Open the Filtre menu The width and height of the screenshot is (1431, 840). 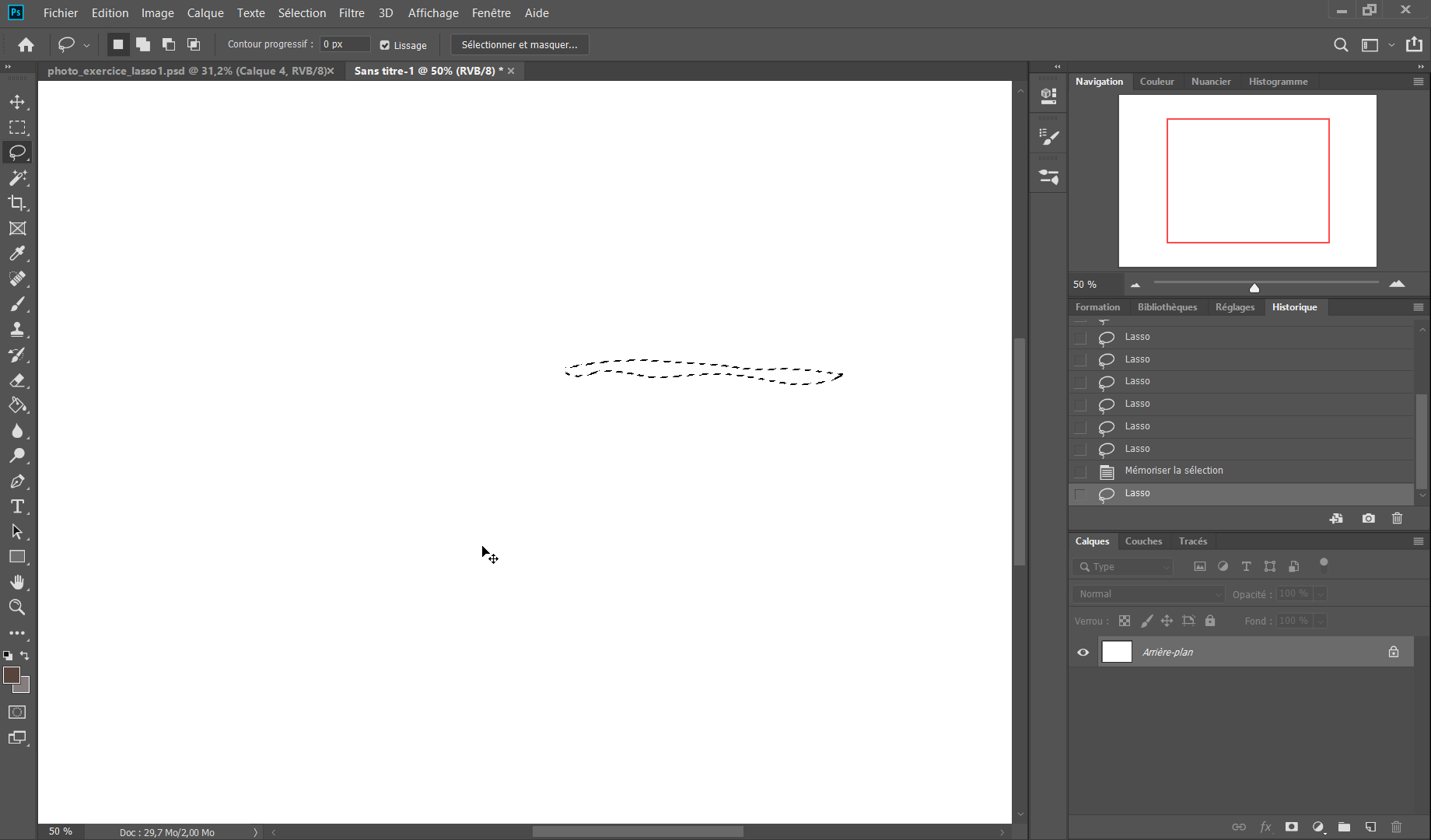click(x=352, y=13)
